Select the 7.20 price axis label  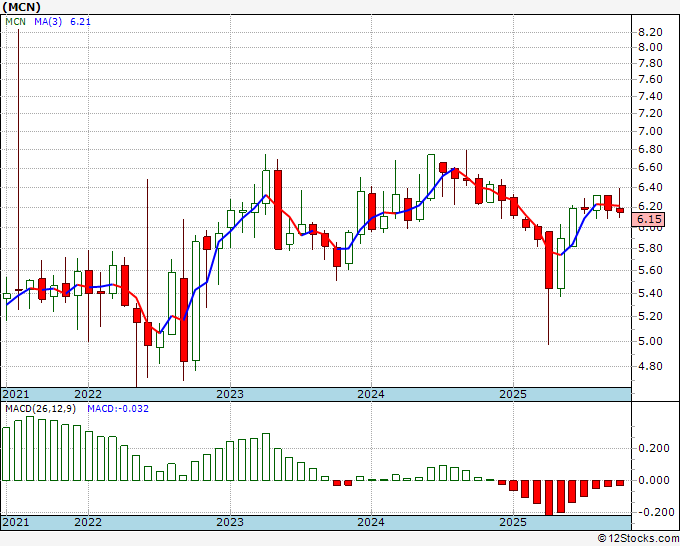point(650,113)
